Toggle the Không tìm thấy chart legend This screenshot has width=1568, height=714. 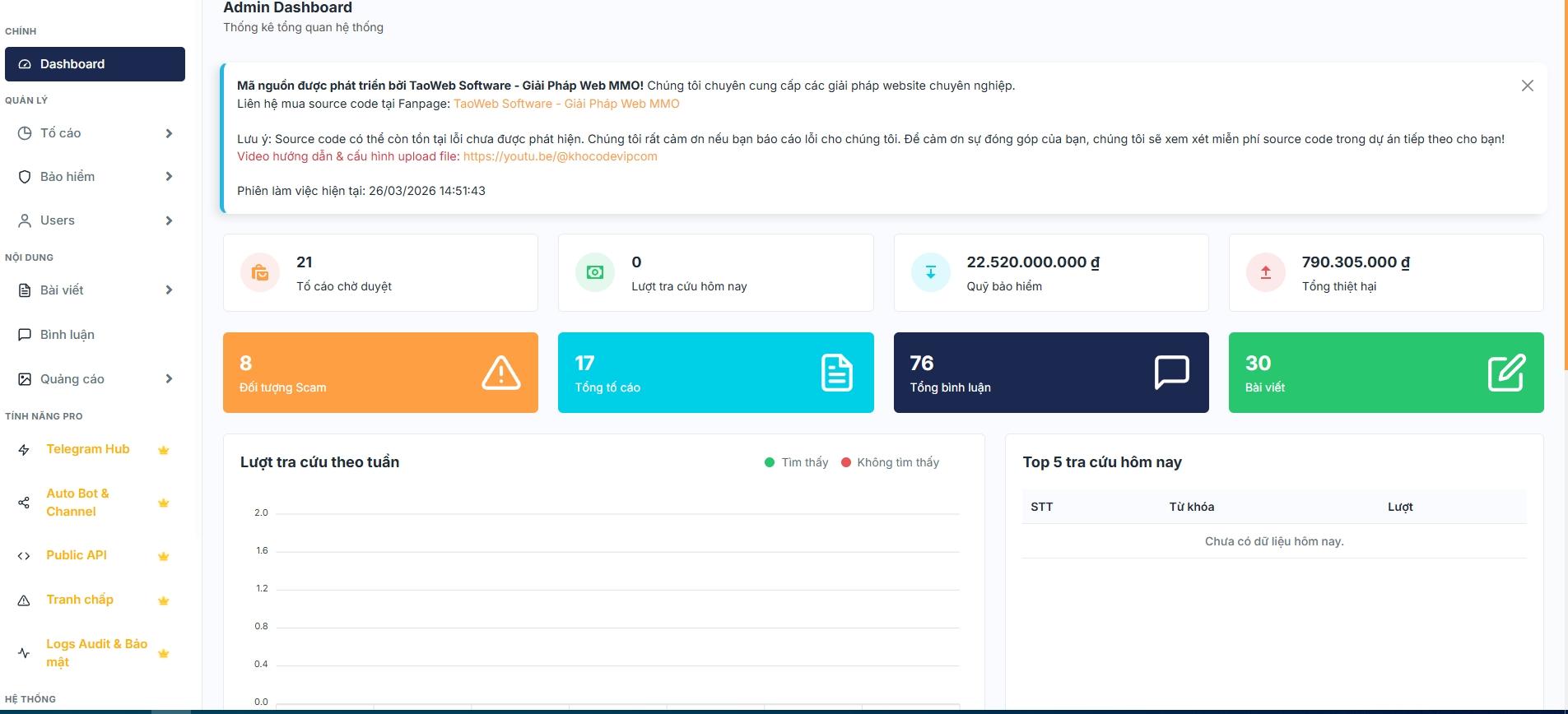(x=890, y=462)
